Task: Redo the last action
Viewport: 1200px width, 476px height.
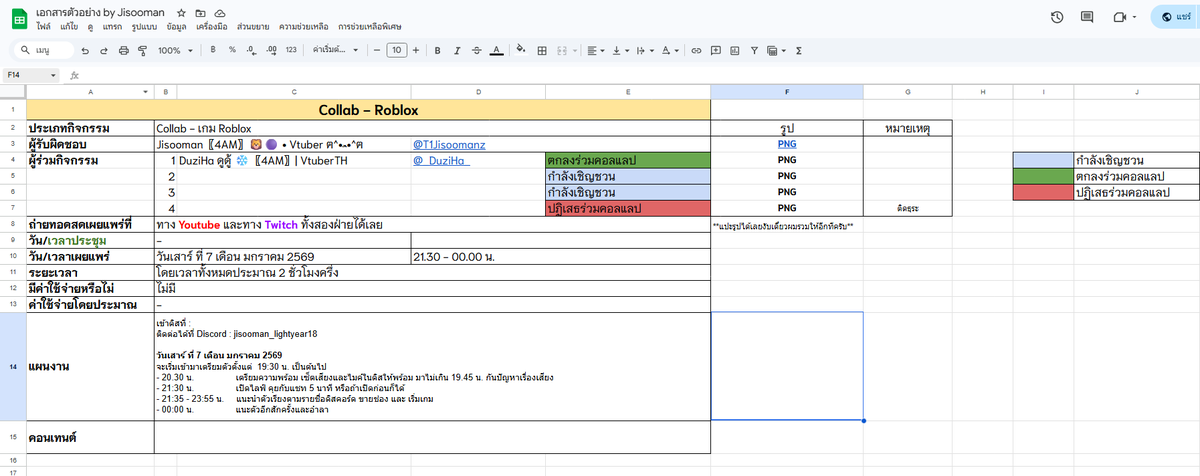Action: (104, 50)
